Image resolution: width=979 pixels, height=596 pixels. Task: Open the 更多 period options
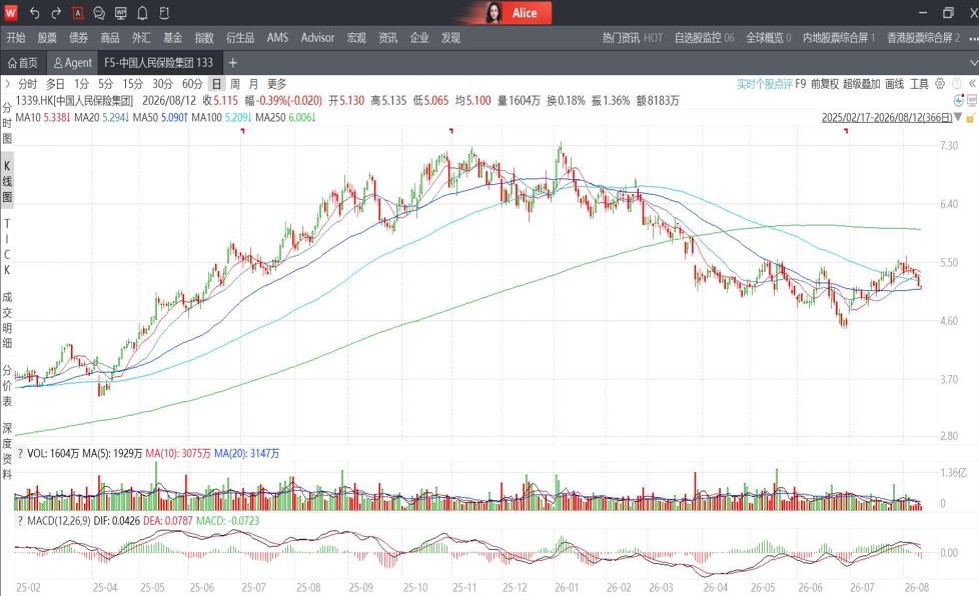coord(277,84)
